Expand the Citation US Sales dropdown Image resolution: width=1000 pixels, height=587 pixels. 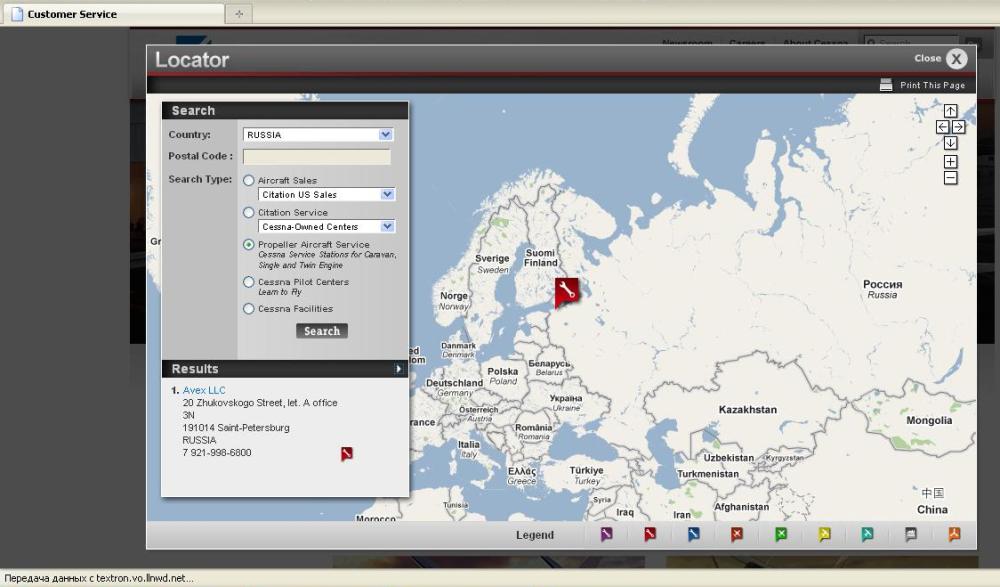326,195
